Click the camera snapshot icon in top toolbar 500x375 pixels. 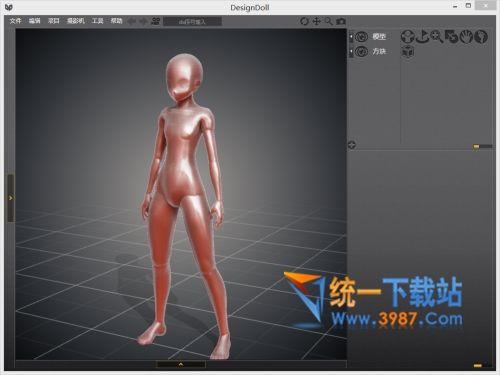click(341, 21)
